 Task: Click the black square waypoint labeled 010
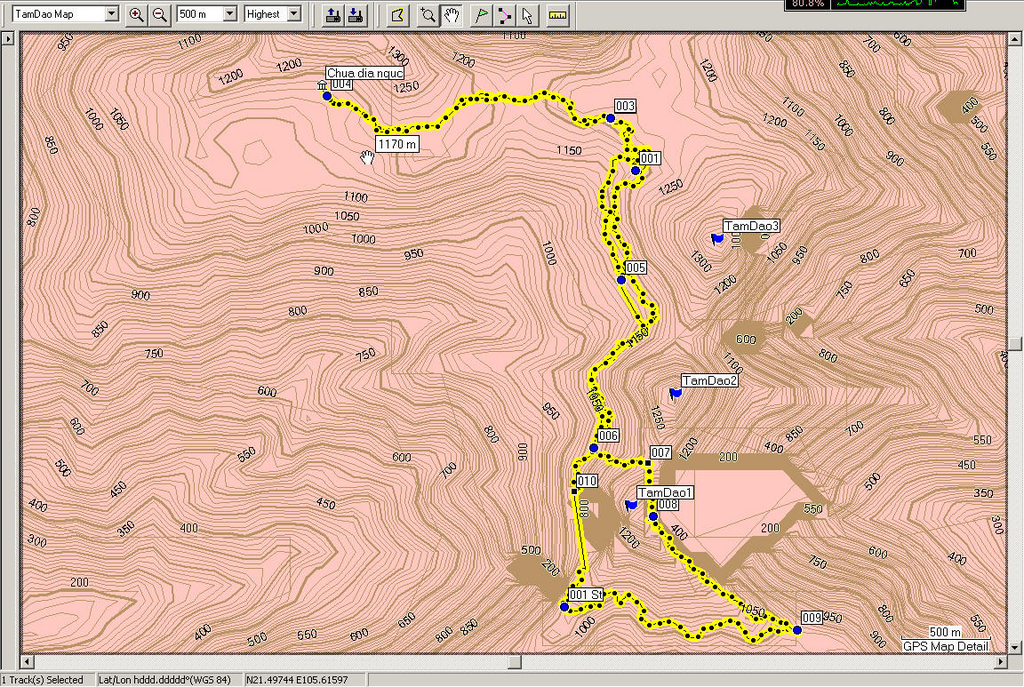coord(574,491)
